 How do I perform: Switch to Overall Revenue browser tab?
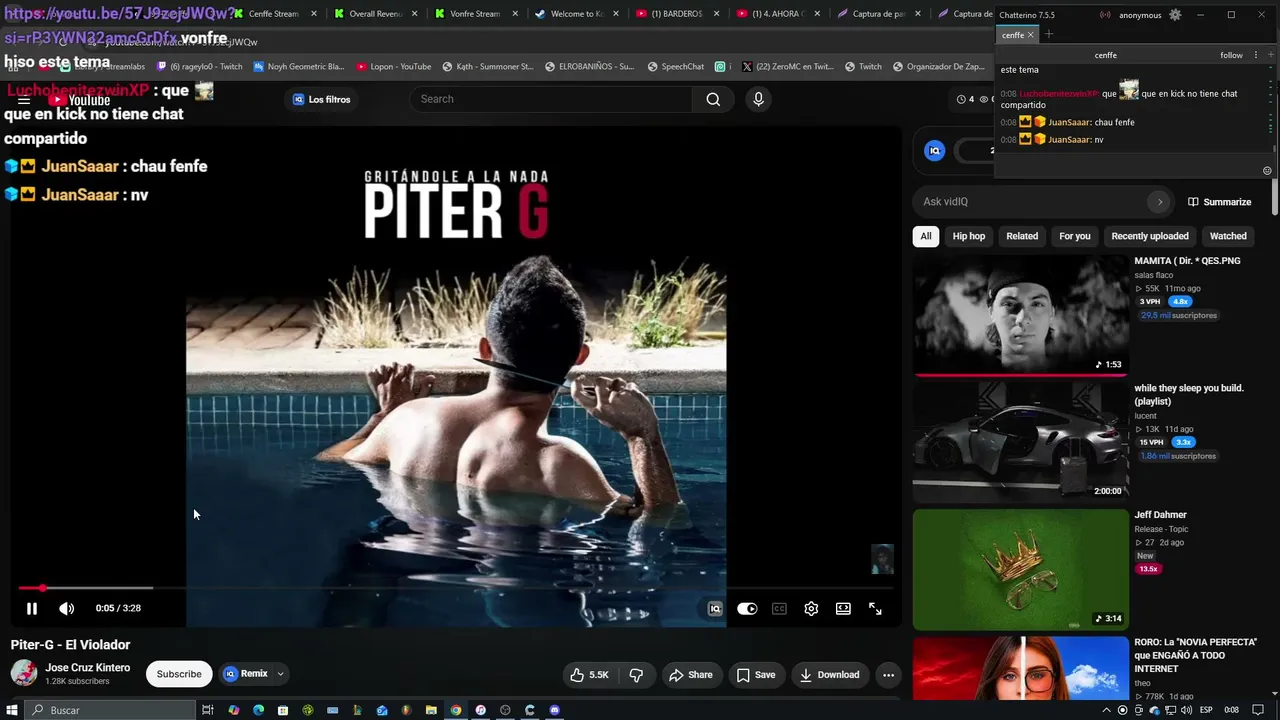pyautogui.click(x=375, y=14)
